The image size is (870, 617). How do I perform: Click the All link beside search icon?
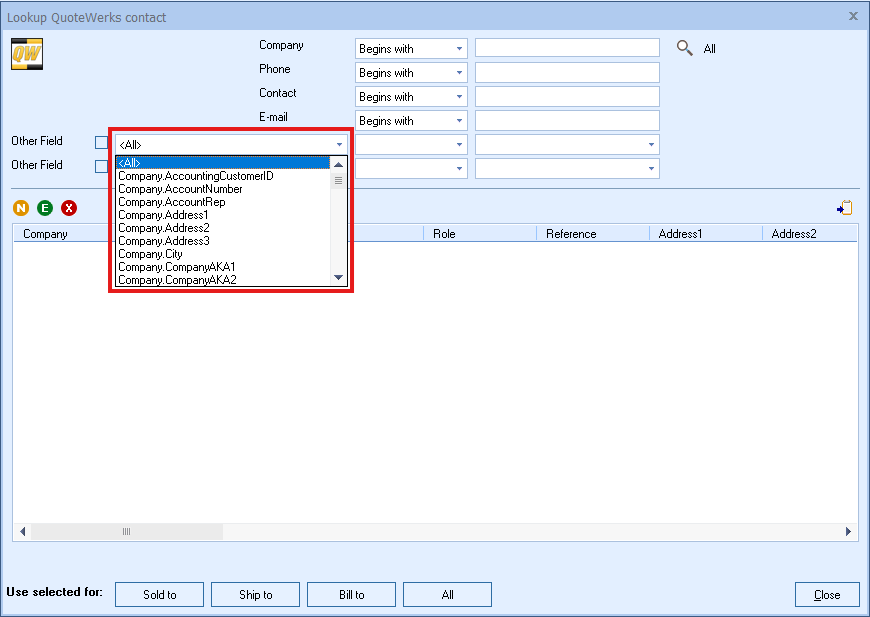point(710,49)
